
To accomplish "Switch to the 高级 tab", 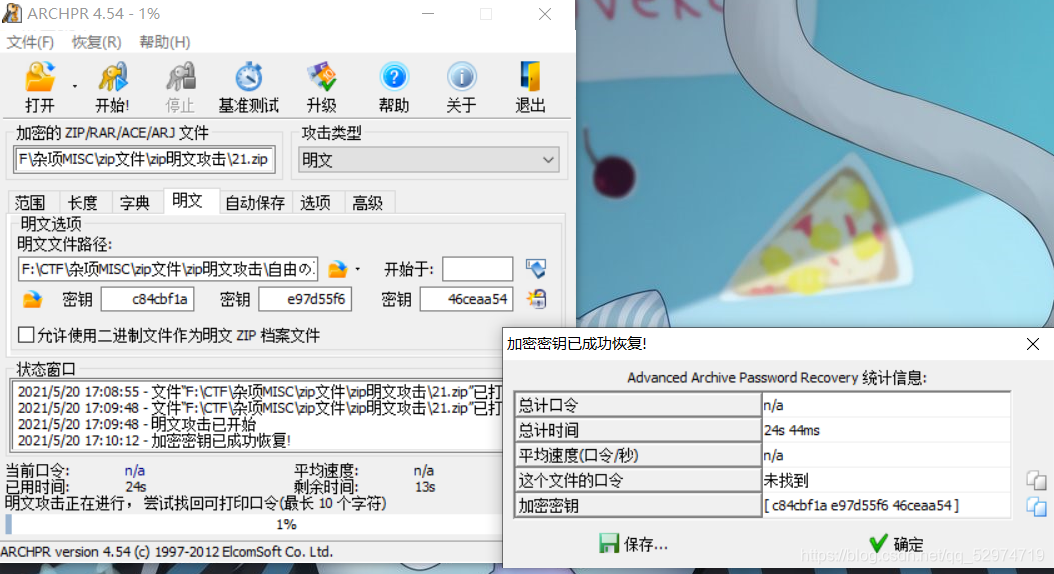I will point(368,203).
